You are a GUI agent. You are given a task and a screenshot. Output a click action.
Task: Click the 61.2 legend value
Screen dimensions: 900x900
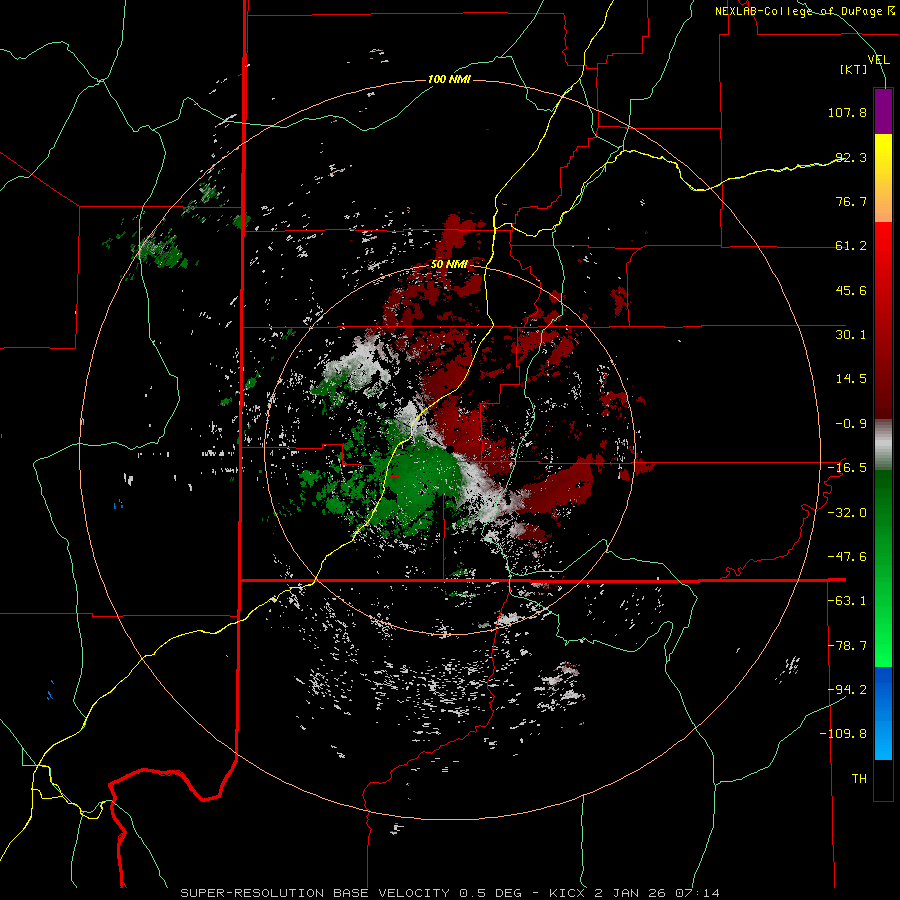tap(851, 246)
